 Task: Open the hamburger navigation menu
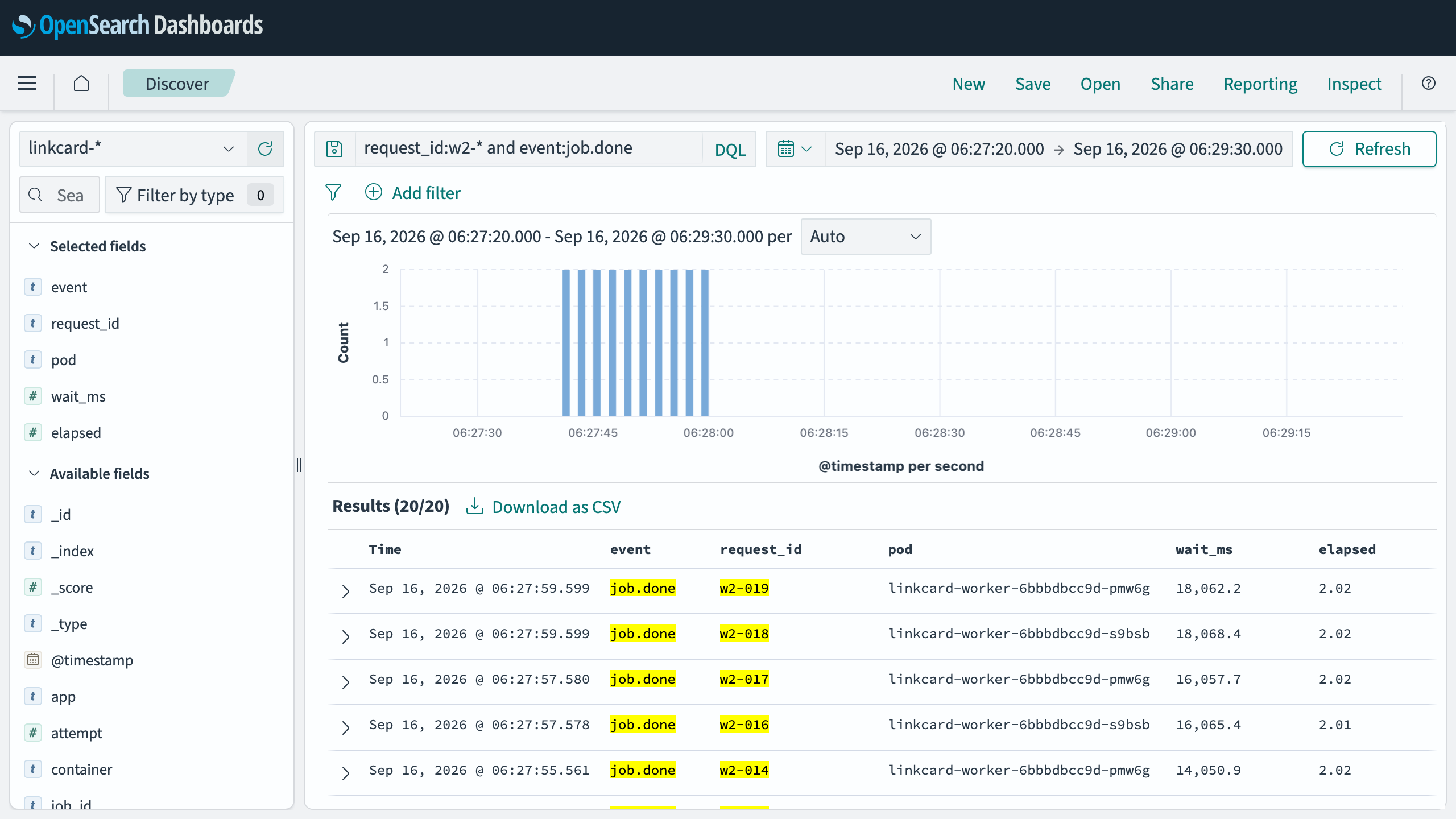tap(27, 84)
